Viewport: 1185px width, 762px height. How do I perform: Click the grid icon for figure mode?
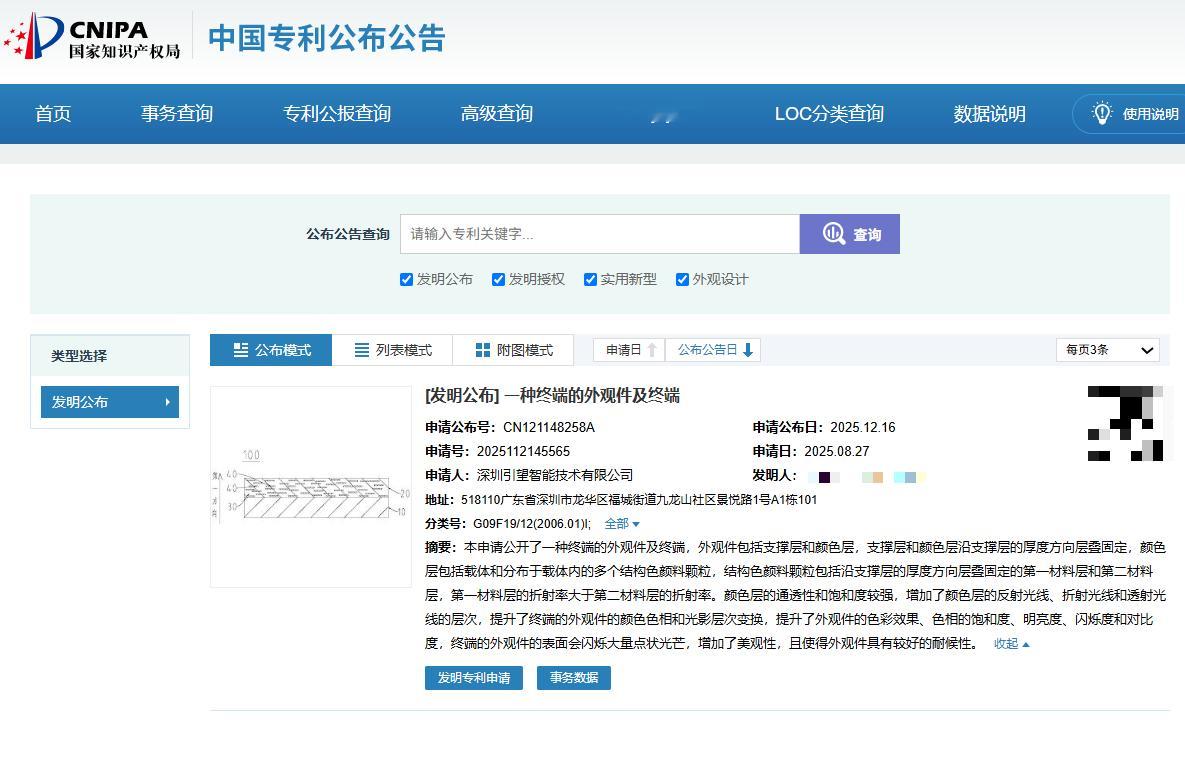point(482,350)
